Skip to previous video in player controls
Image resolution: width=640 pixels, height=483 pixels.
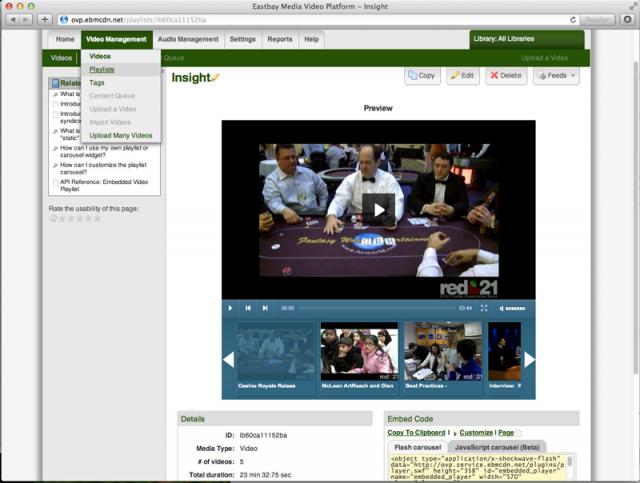coord(248,308)
